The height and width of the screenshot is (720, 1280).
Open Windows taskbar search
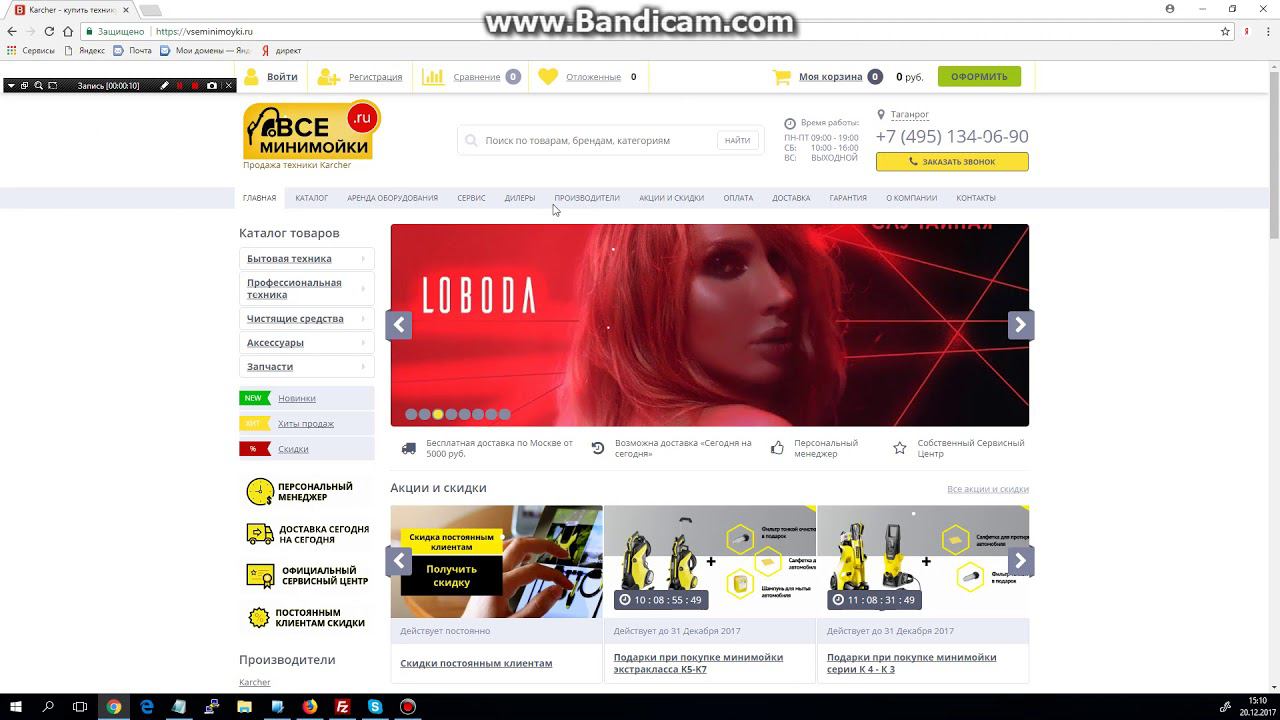point(48,707)
